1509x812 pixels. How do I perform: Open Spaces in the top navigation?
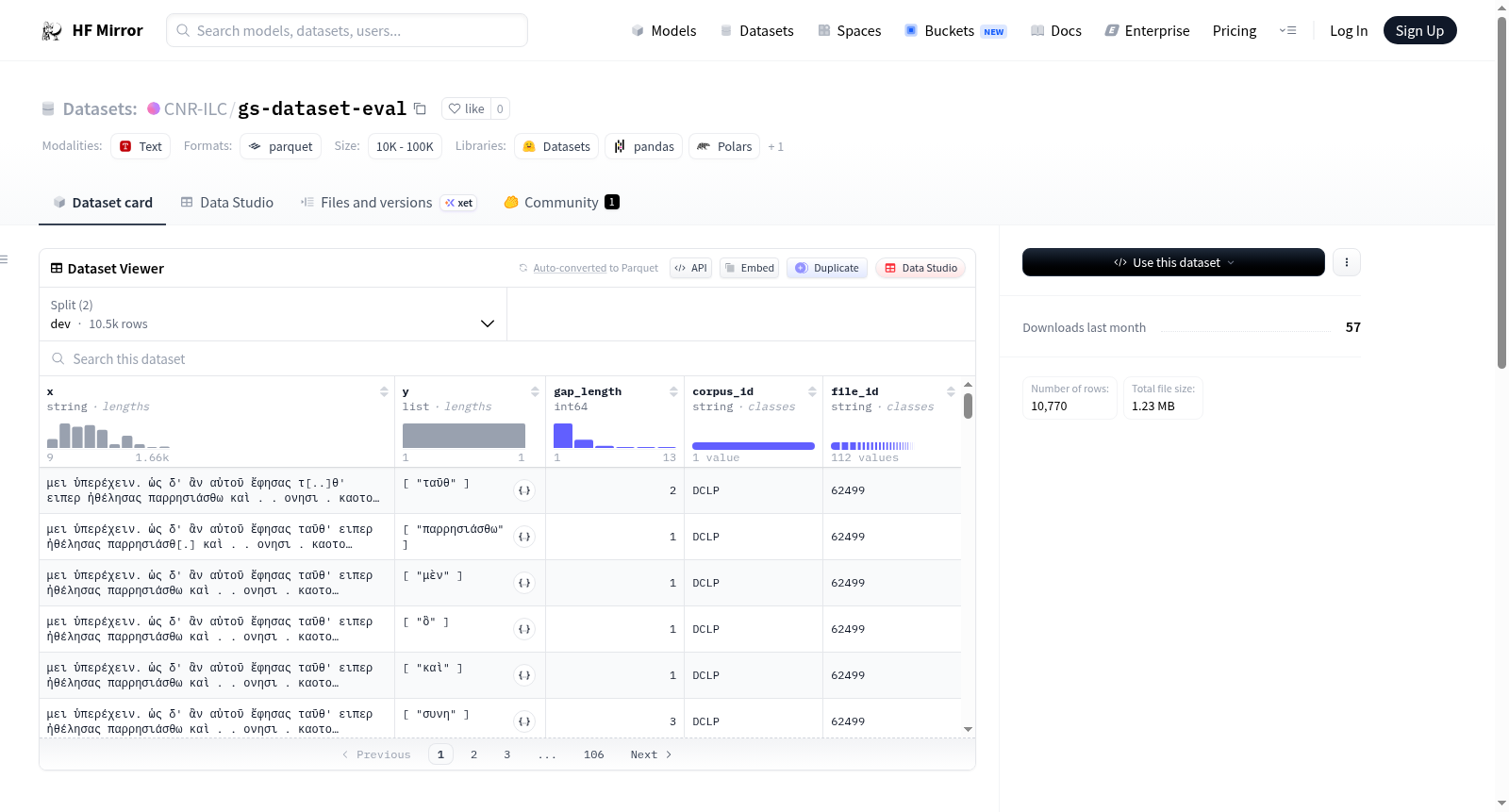[850, 31]
